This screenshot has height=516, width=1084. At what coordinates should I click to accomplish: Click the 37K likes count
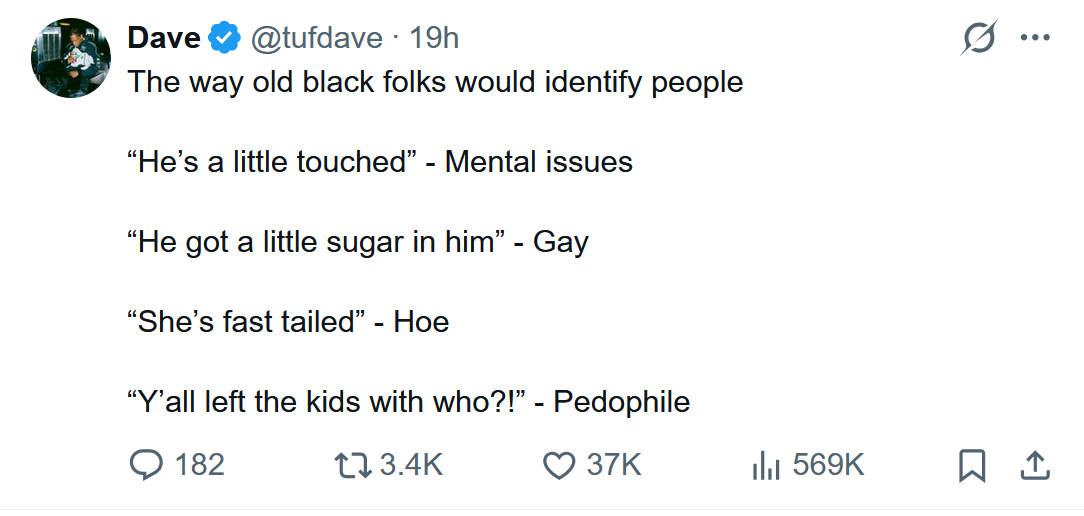[x=613, y=464]
